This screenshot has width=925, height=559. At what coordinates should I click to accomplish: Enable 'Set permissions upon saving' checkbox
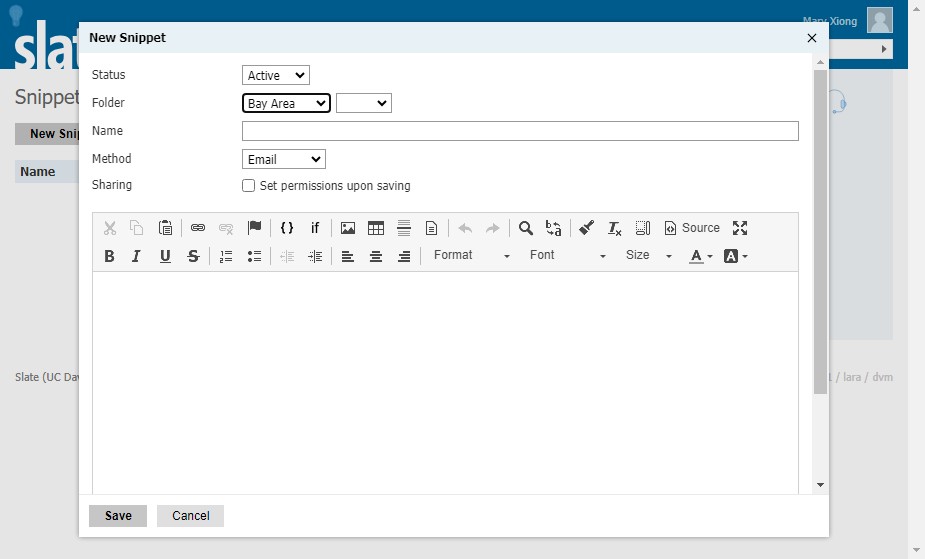[x=248, y=186]
